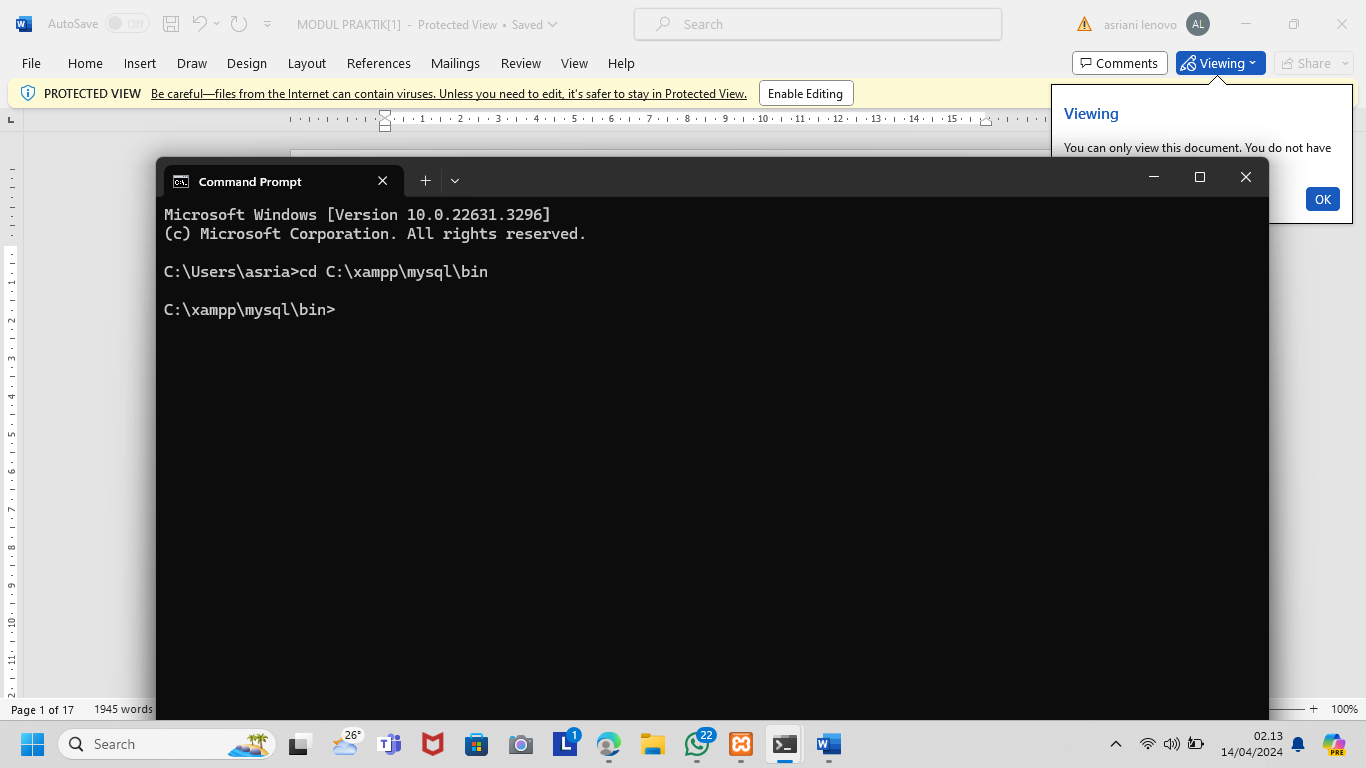Open the Viewing mode dropdown
1366x768 pixels.
(x=1220, y=63)
